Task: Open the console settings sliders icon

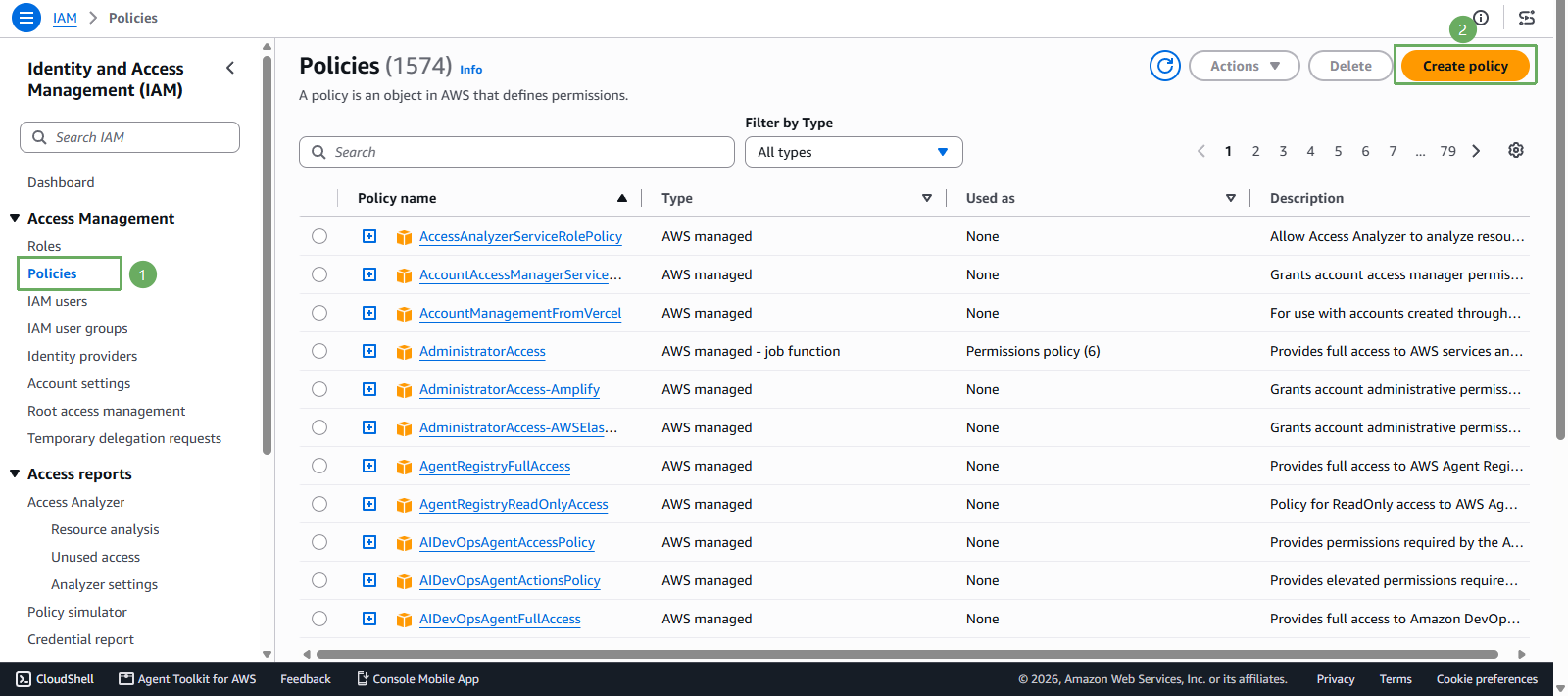Action: point(1527,18)
